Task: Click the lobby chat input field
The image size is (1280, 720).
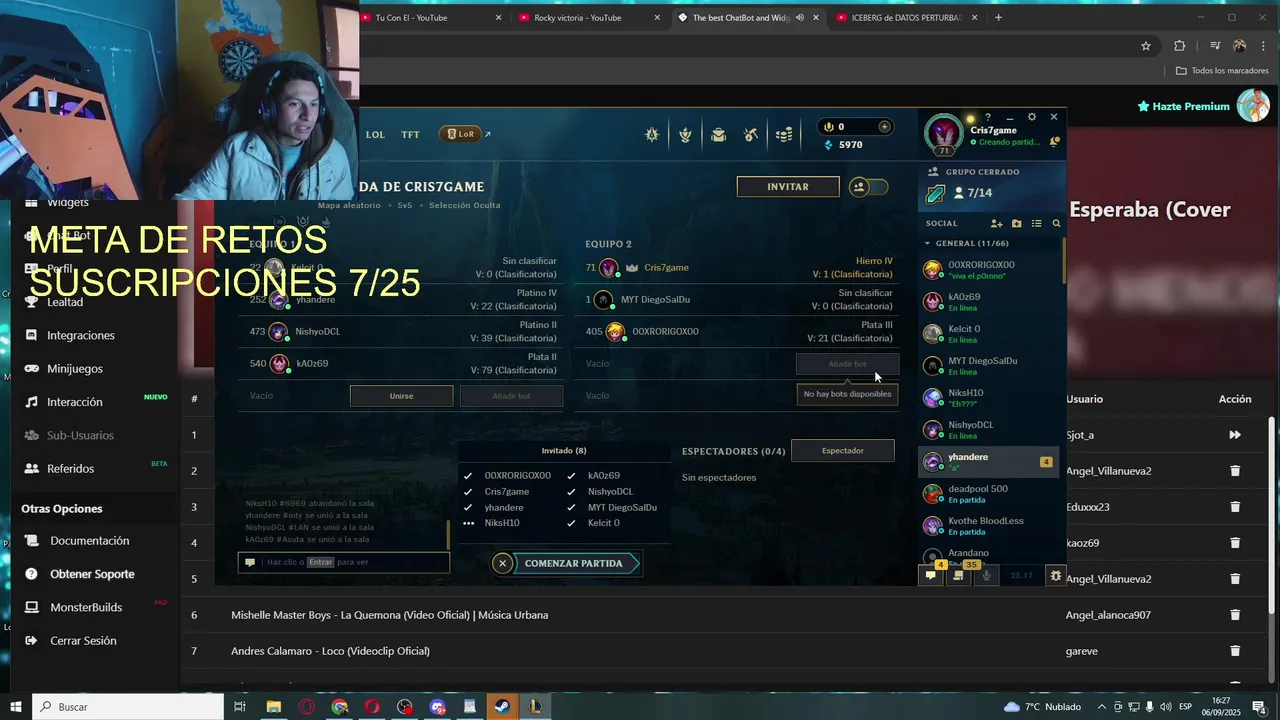Action: point(343,562)
